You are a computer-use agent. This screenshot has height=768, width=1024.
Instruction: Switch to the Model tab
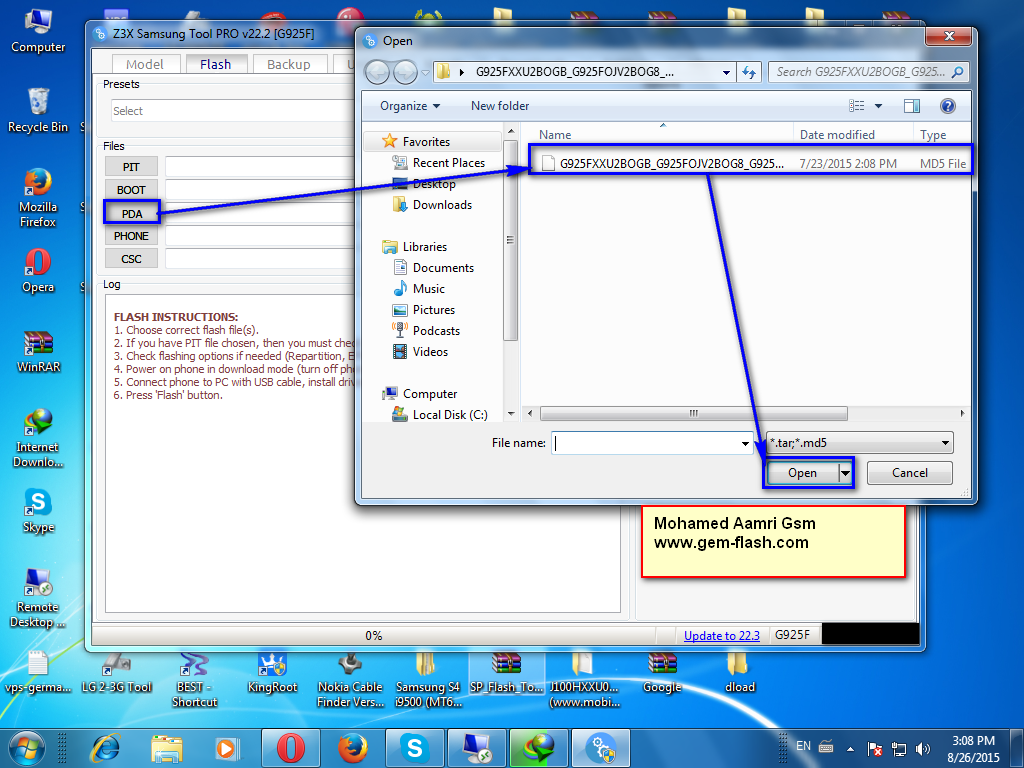click(144, 64)
